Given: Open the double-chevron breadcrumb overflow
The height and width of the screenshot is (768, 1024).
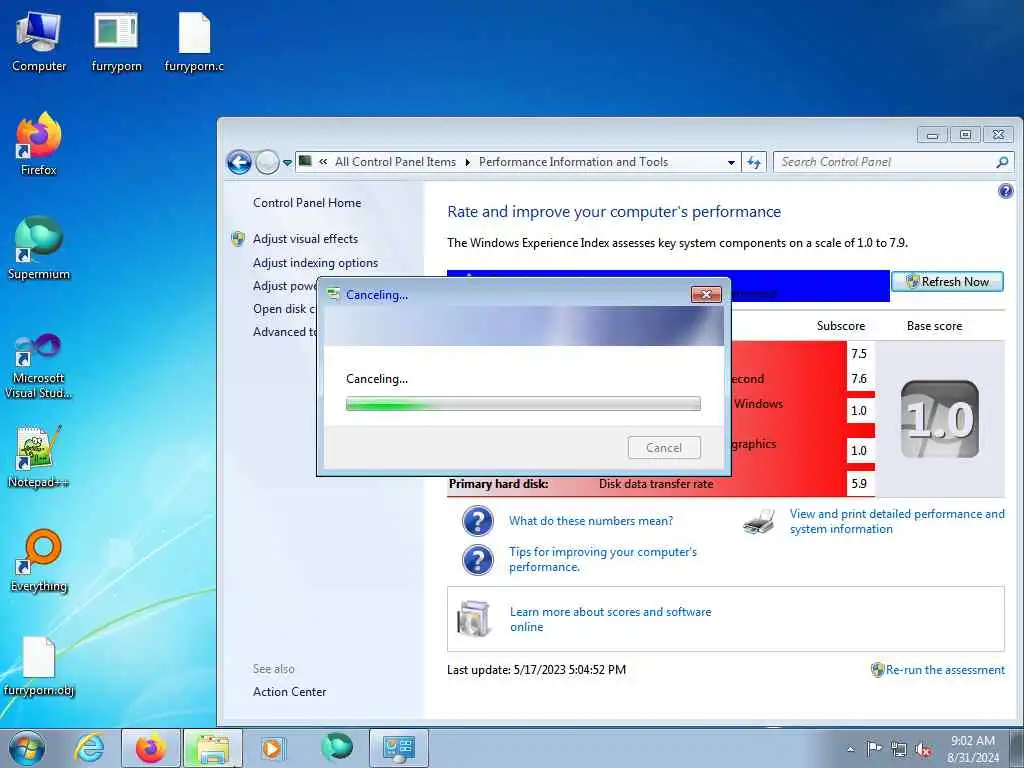Looking at the screenshot, I should 323,162.
